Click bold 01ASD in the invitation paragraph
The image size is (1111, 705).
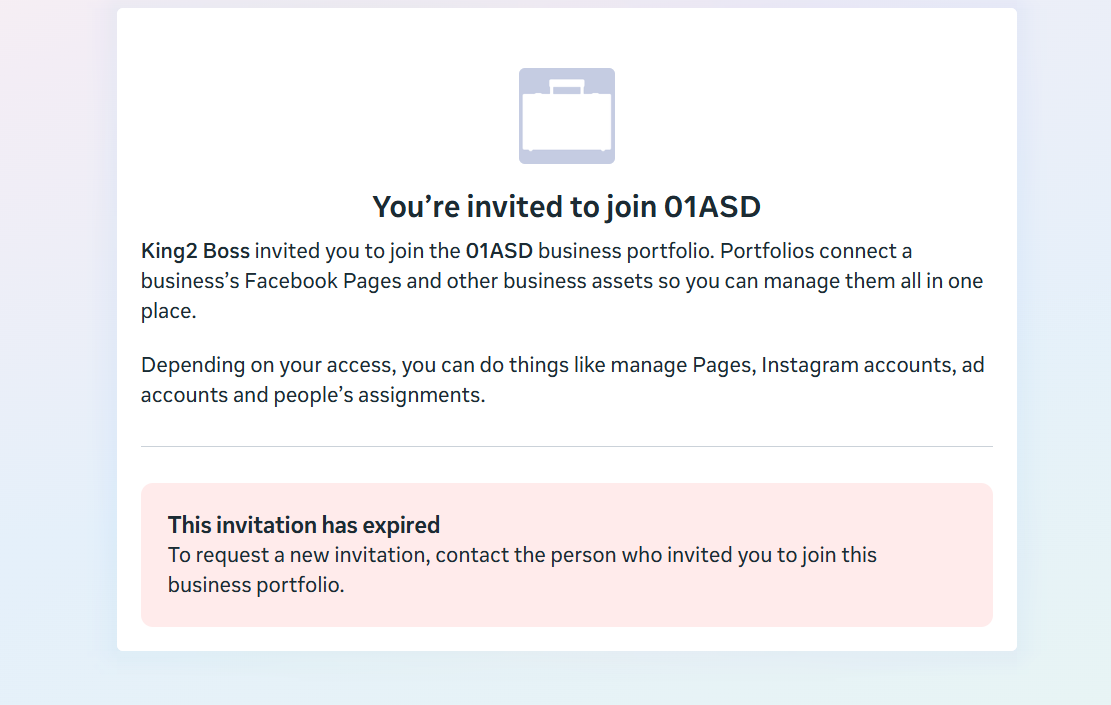499,251
